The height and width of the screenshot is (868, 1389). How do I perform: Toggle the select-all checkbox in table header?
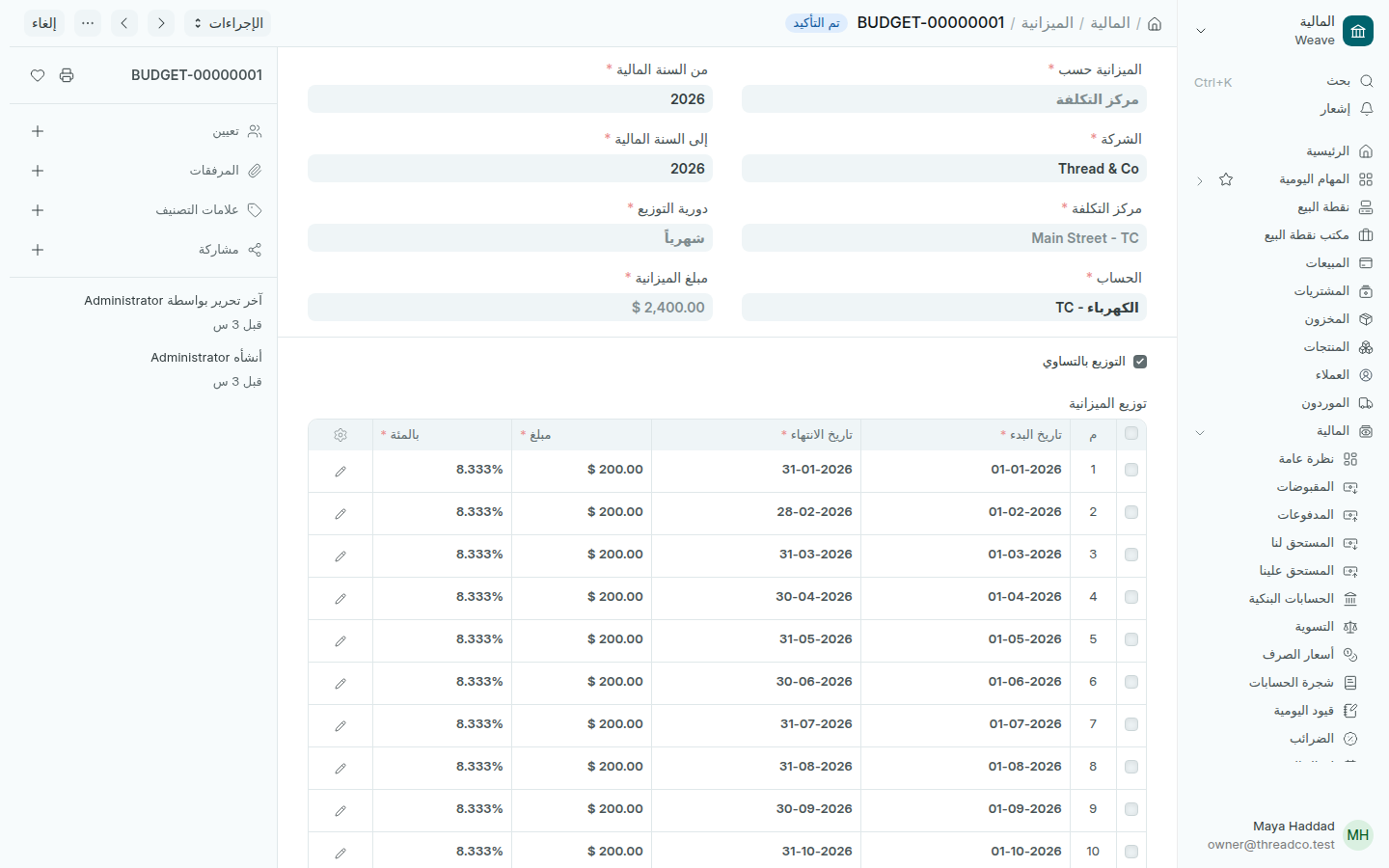click(1131, 434)
